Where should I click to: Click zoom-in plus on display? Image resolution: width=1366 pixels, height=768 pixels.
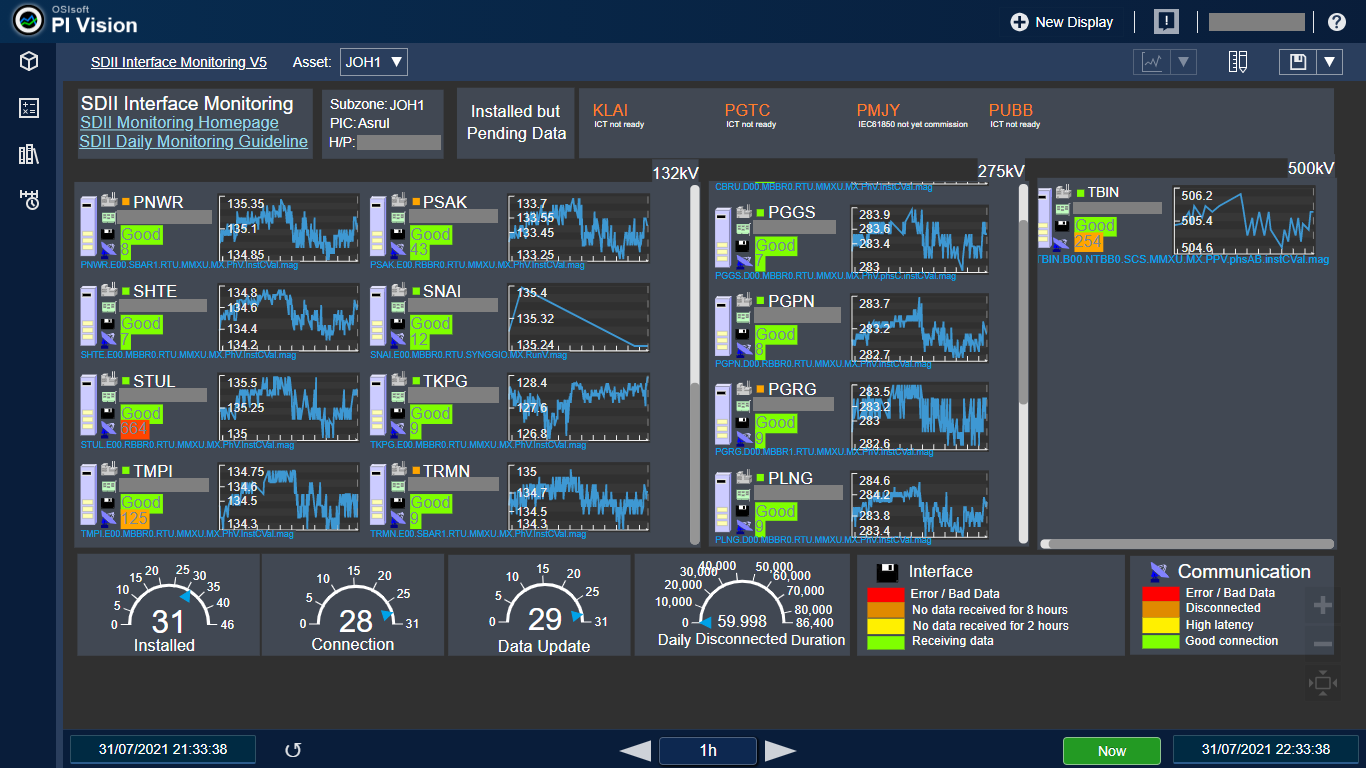1322,605
